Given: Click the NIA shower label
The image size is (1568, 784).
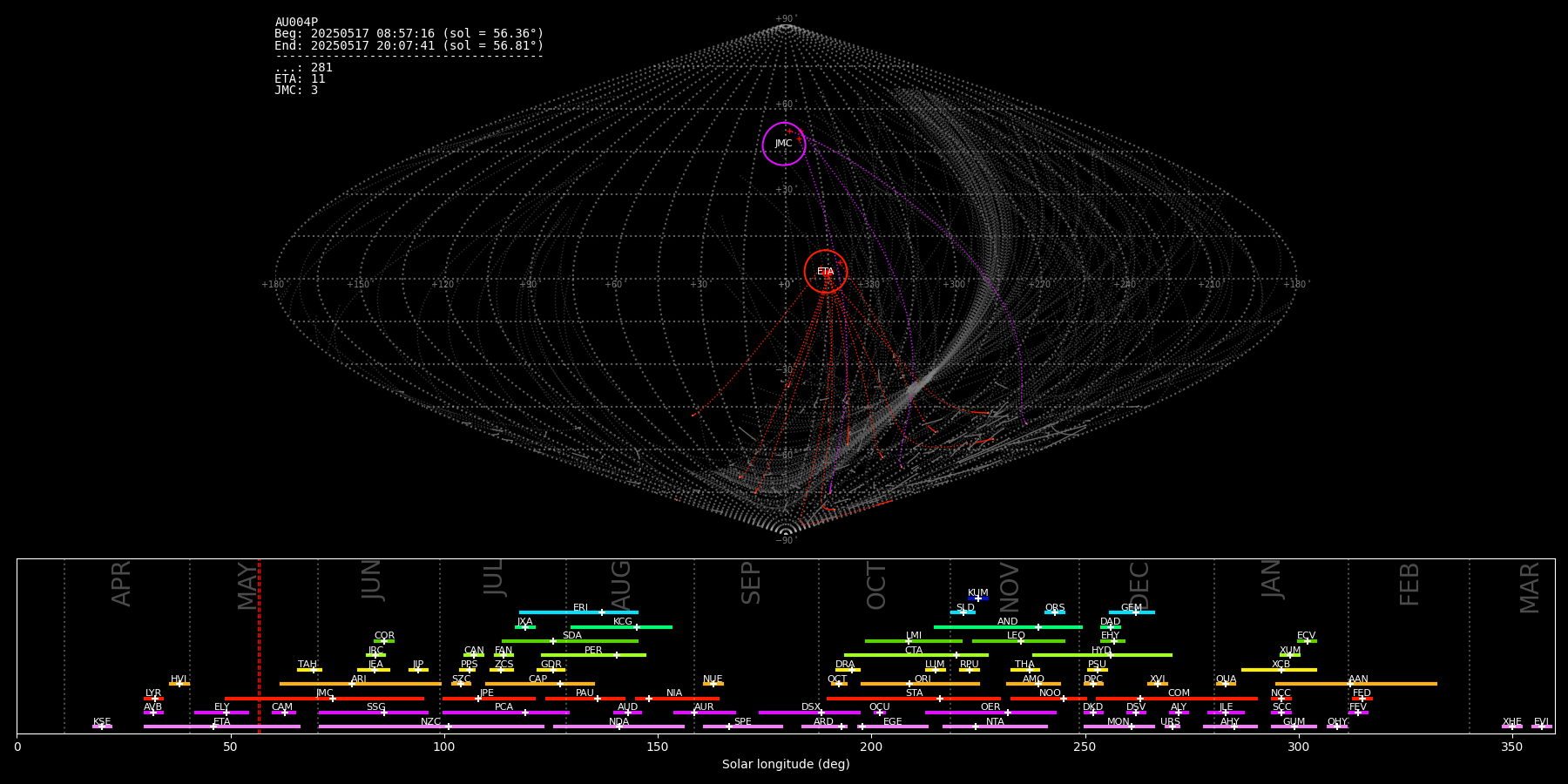Looking at the screenshot, I should coord(674,693).
